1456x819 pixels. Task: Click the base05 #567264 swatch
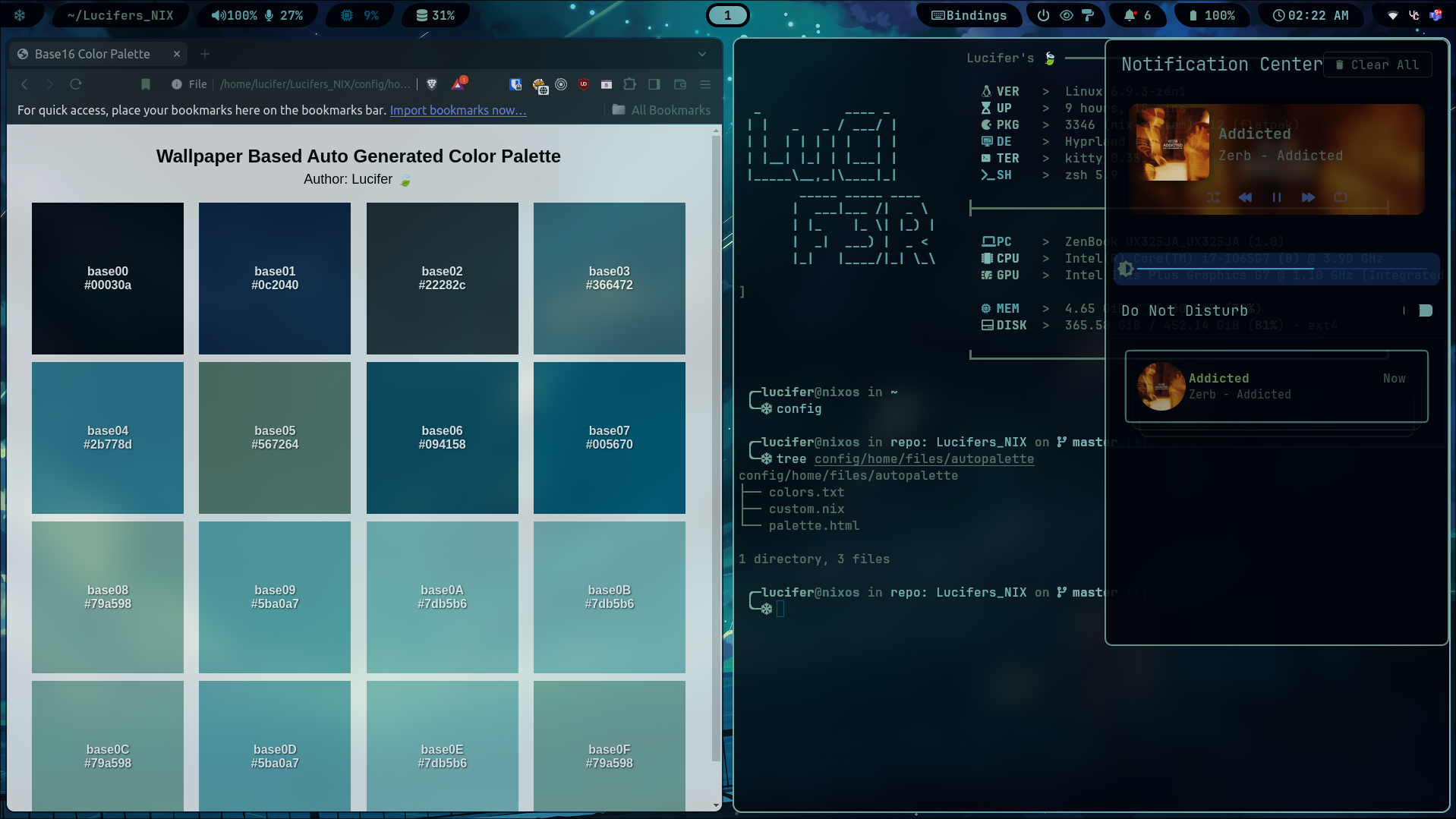tap(275, 438)
